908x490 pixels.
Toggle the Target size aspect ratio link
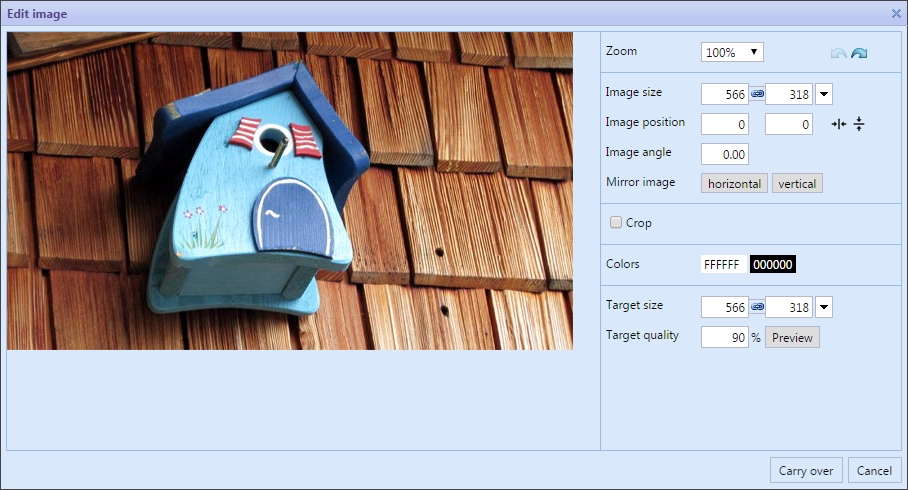pos(757,307)
